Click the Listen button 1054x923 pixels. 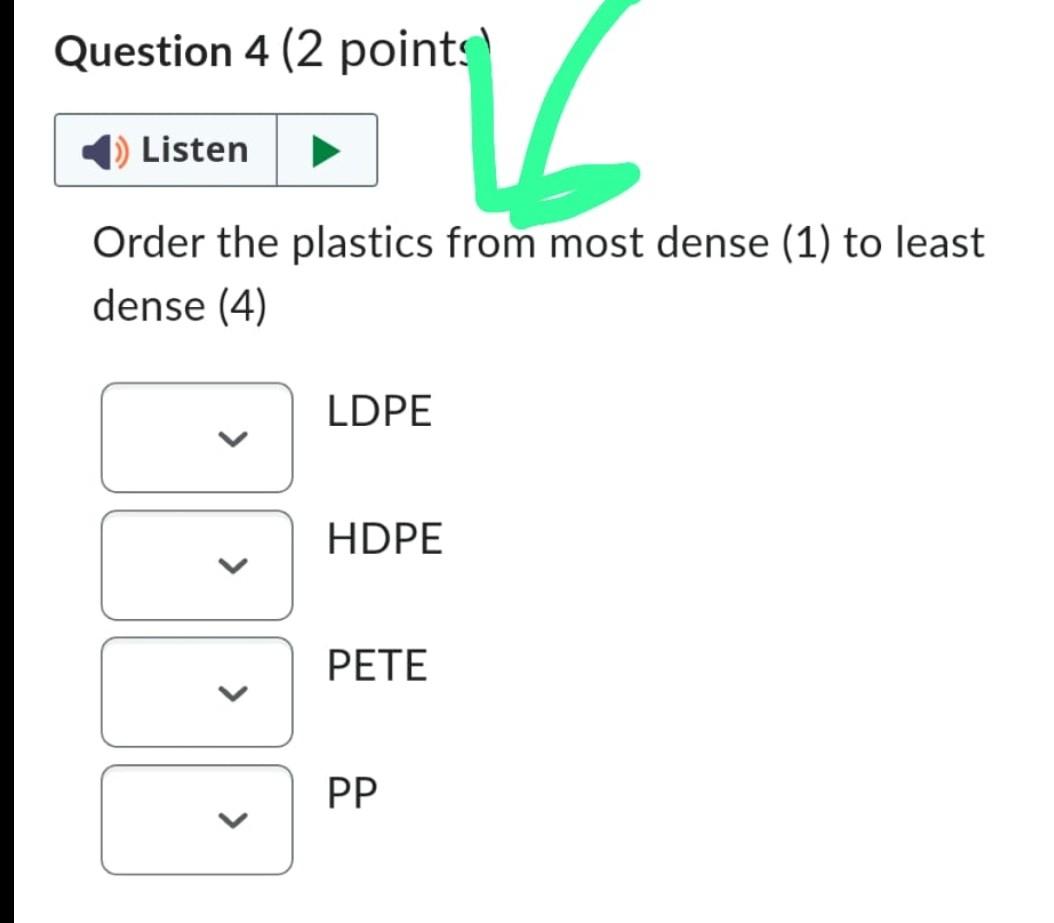165,149
